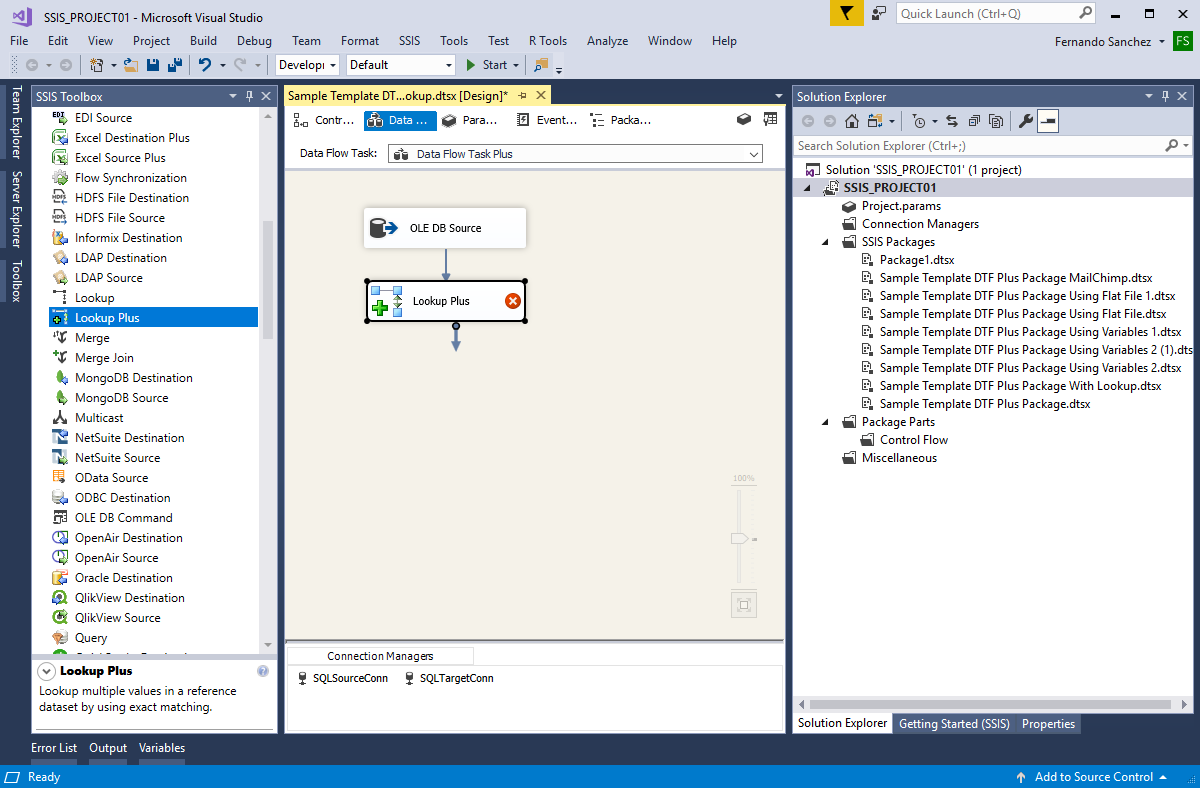Collapse the Package Parts folder
The image size is (1200, 788).
point(825,422)
